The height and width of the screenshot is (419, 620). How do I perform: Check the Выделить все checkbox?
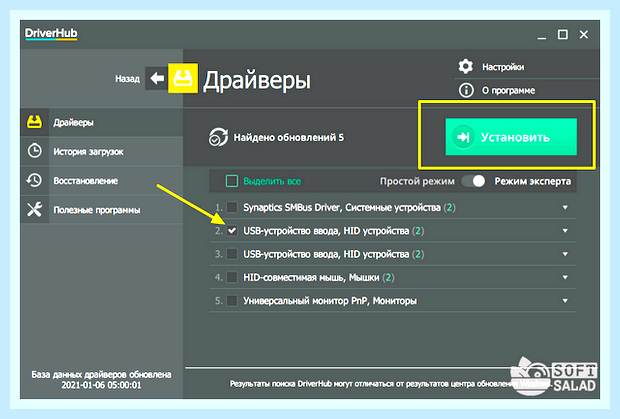(x=232, y=181)
